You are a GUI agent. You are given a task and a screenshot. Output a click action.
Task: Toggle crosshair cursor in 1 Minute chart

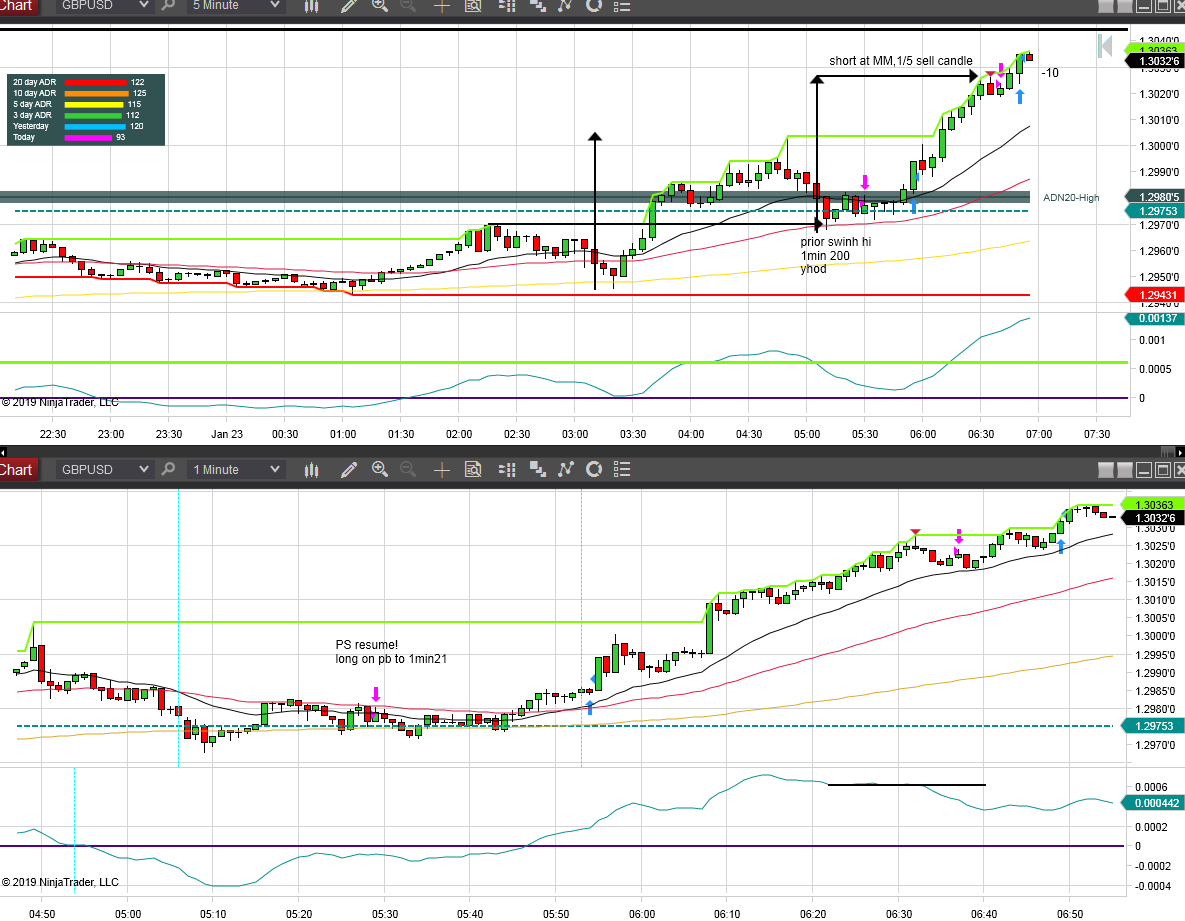click(442, 470)
